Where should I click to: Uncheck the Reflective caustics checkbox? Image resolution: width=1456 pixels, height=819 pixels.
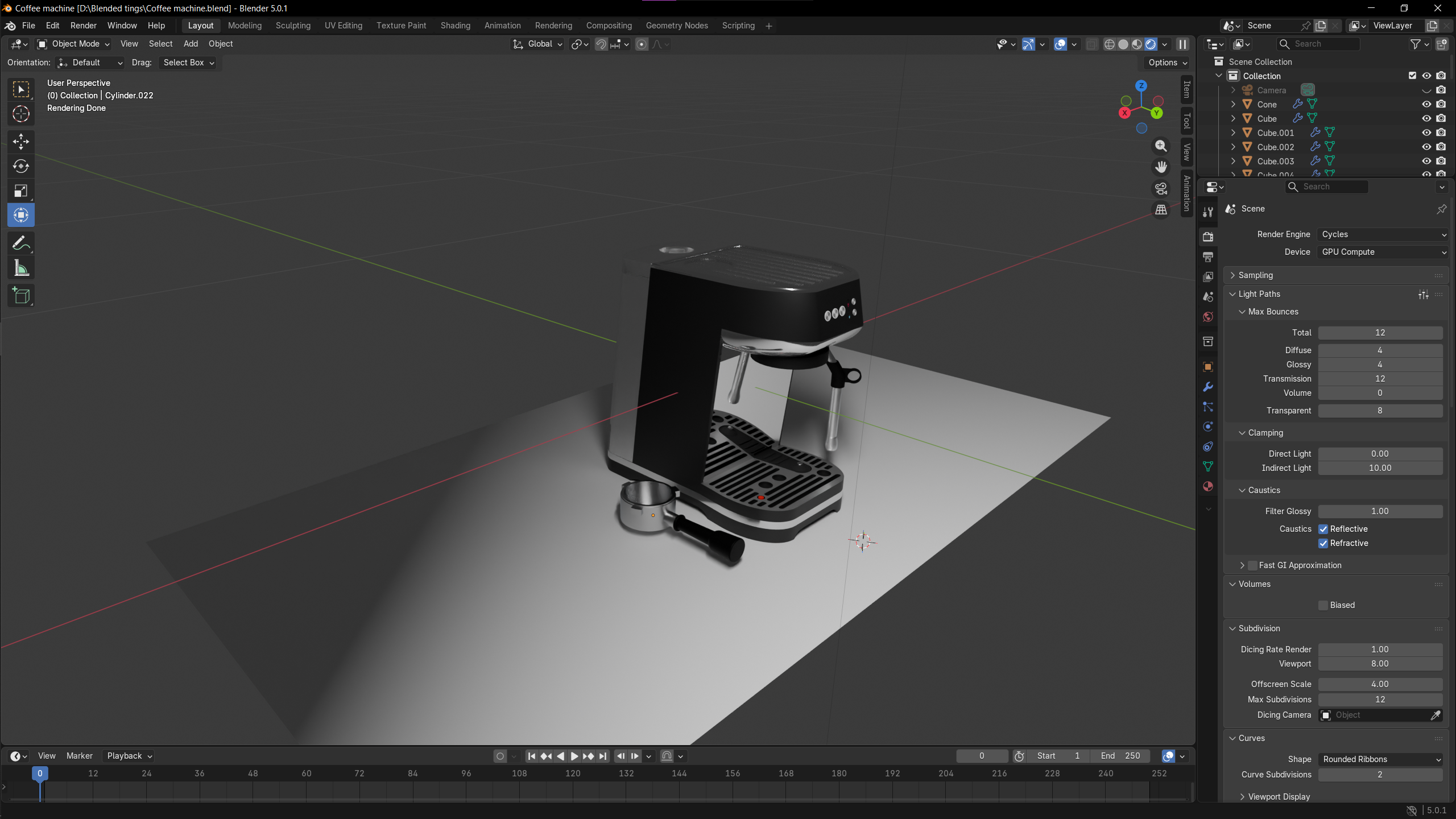pyautogui.click(x=1323, y=529)
